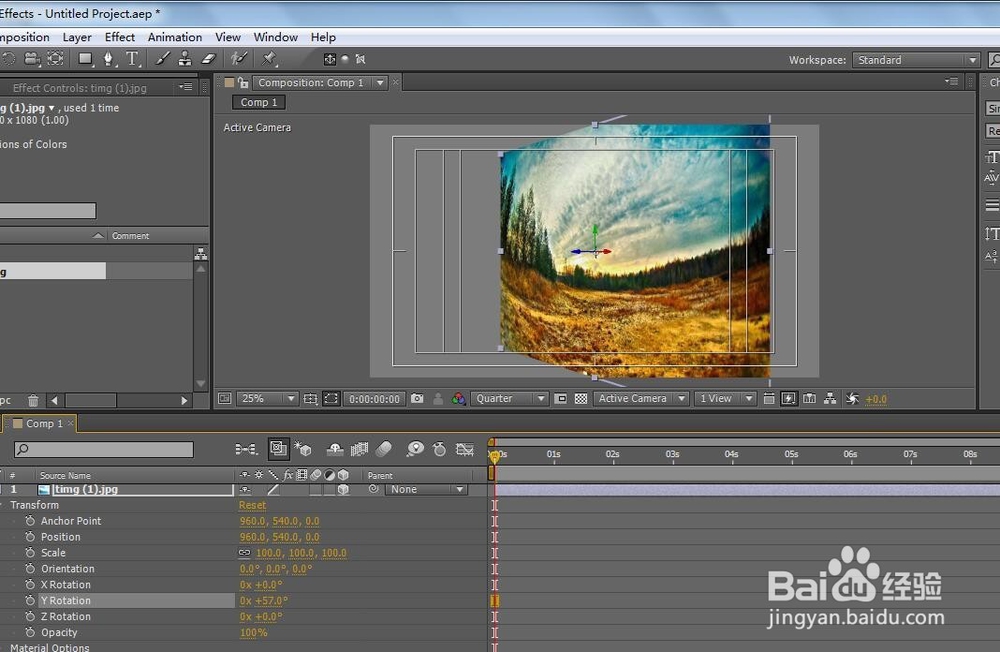Screen dimensions: 1000x652
Task: Toggle Hide Shy Layers in timeline
Action: click(335, 449)
